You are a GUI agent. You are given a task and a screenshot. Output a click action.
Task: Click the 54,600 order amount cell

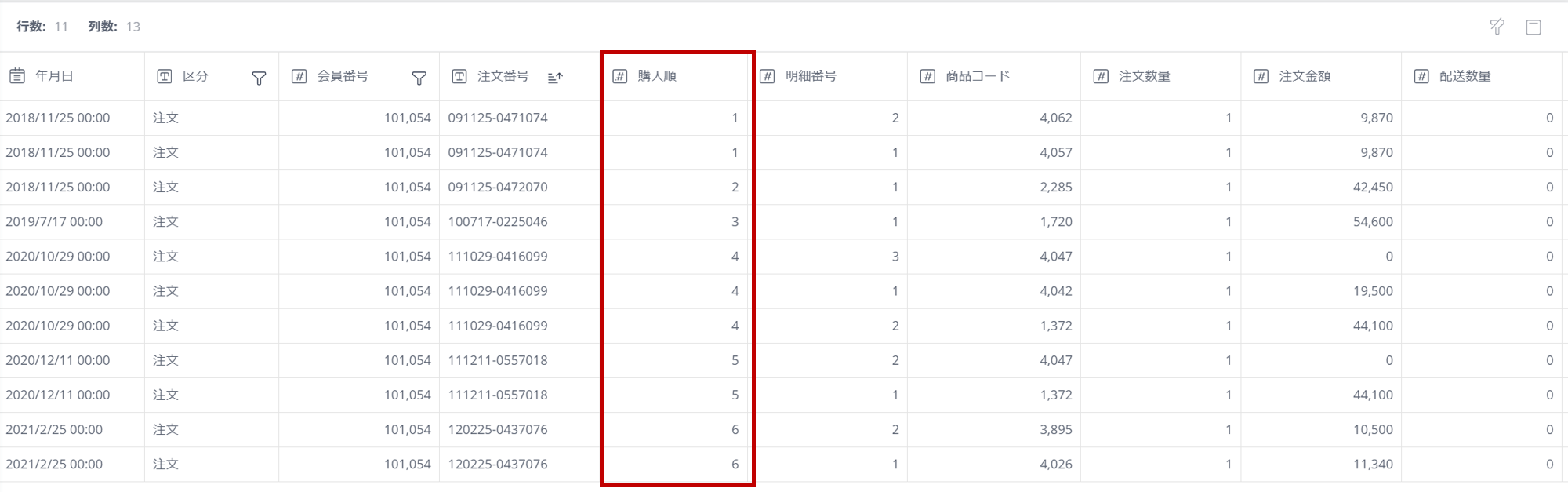tap(1372, 222)
